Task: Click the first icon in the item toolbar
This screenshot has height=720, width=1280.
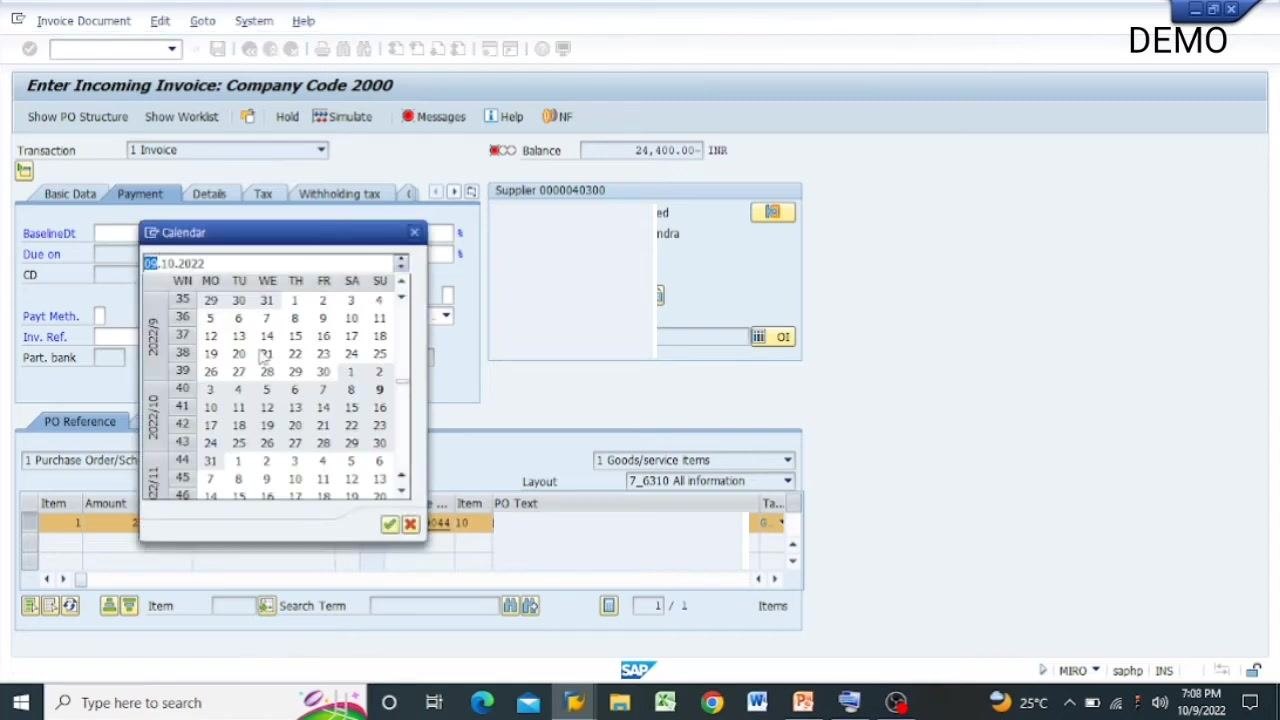Action: click(30, 606)
